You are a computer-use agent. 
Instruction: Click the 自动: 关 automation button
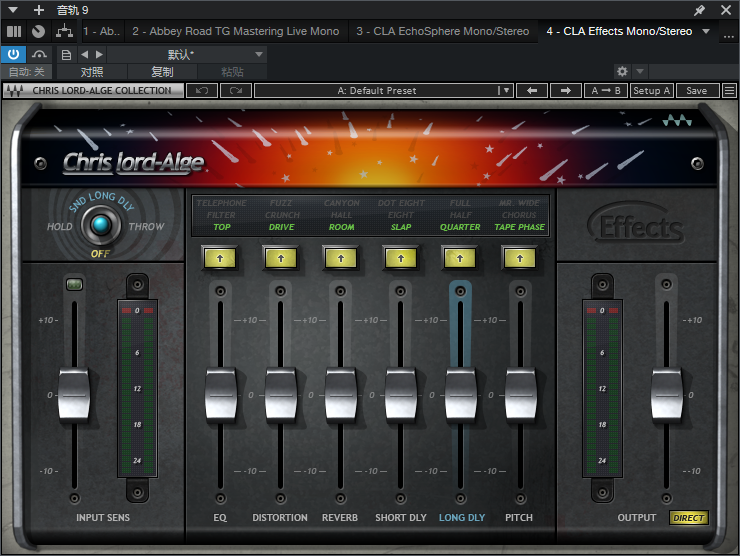(x=26, y=72)
